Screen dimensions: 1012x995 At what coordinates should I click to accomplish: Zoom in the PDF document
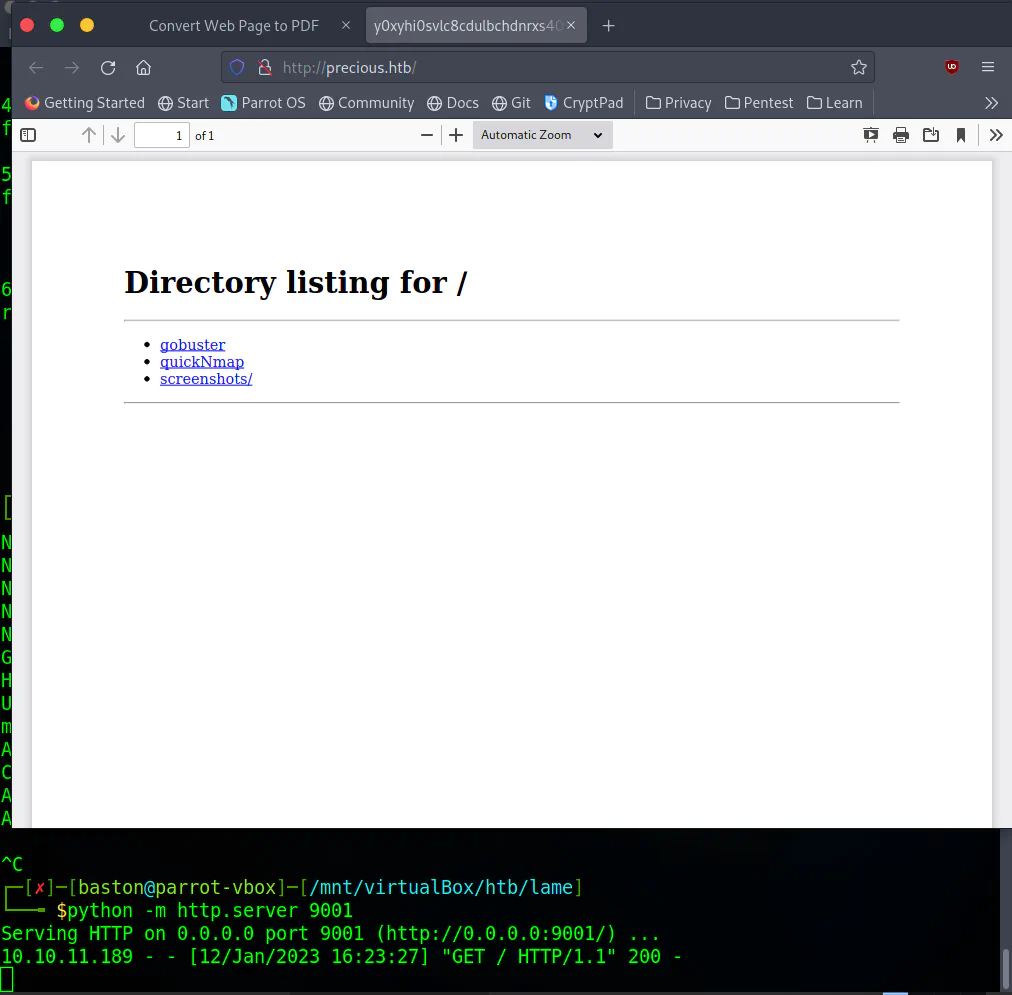(456, 135)
